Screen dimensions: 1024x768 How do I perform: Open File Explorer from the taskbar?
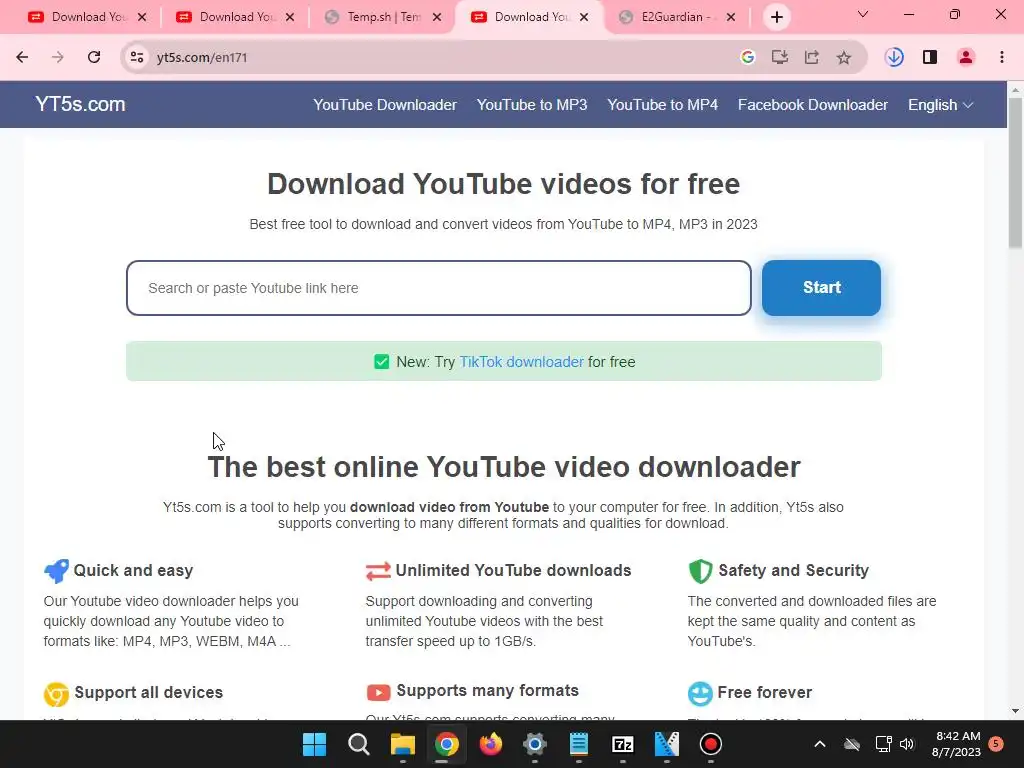point(402,744)
